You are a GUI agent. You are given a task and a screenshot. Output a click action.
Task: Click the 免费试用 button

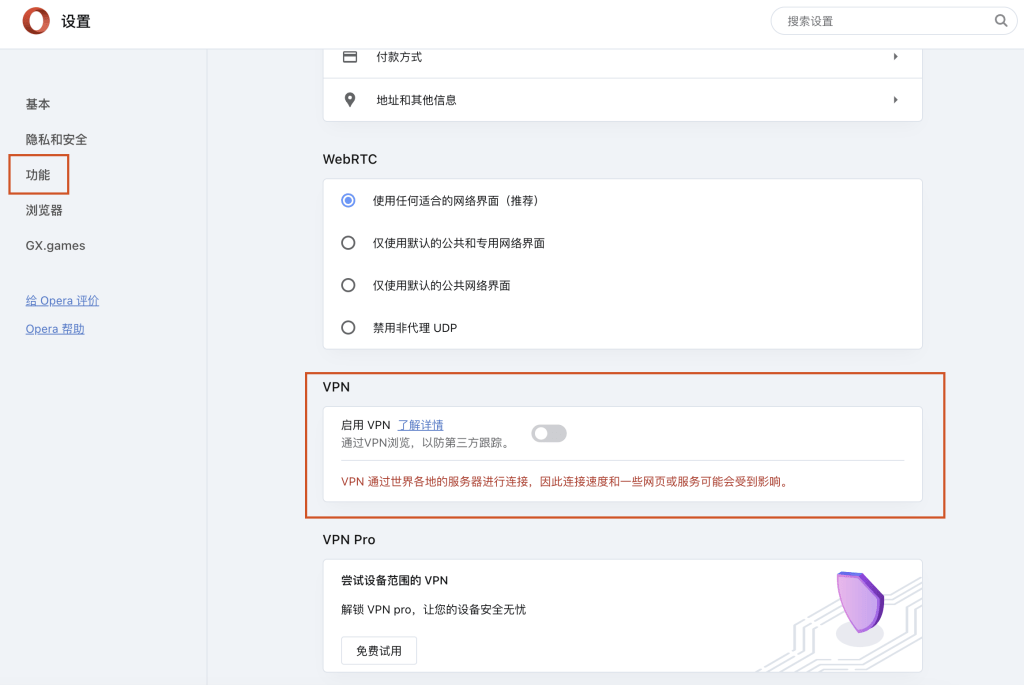379,650
